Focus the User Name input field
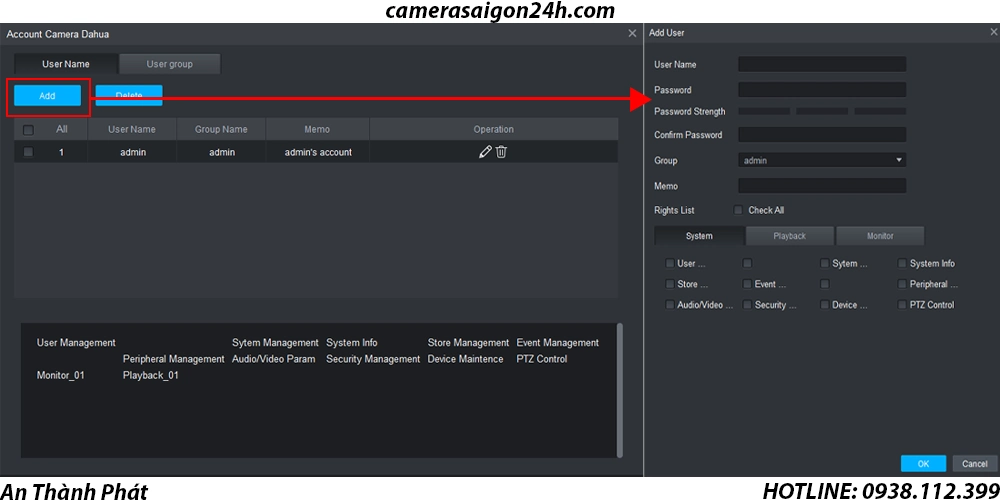1000x500 pixels. pos(822,64)
